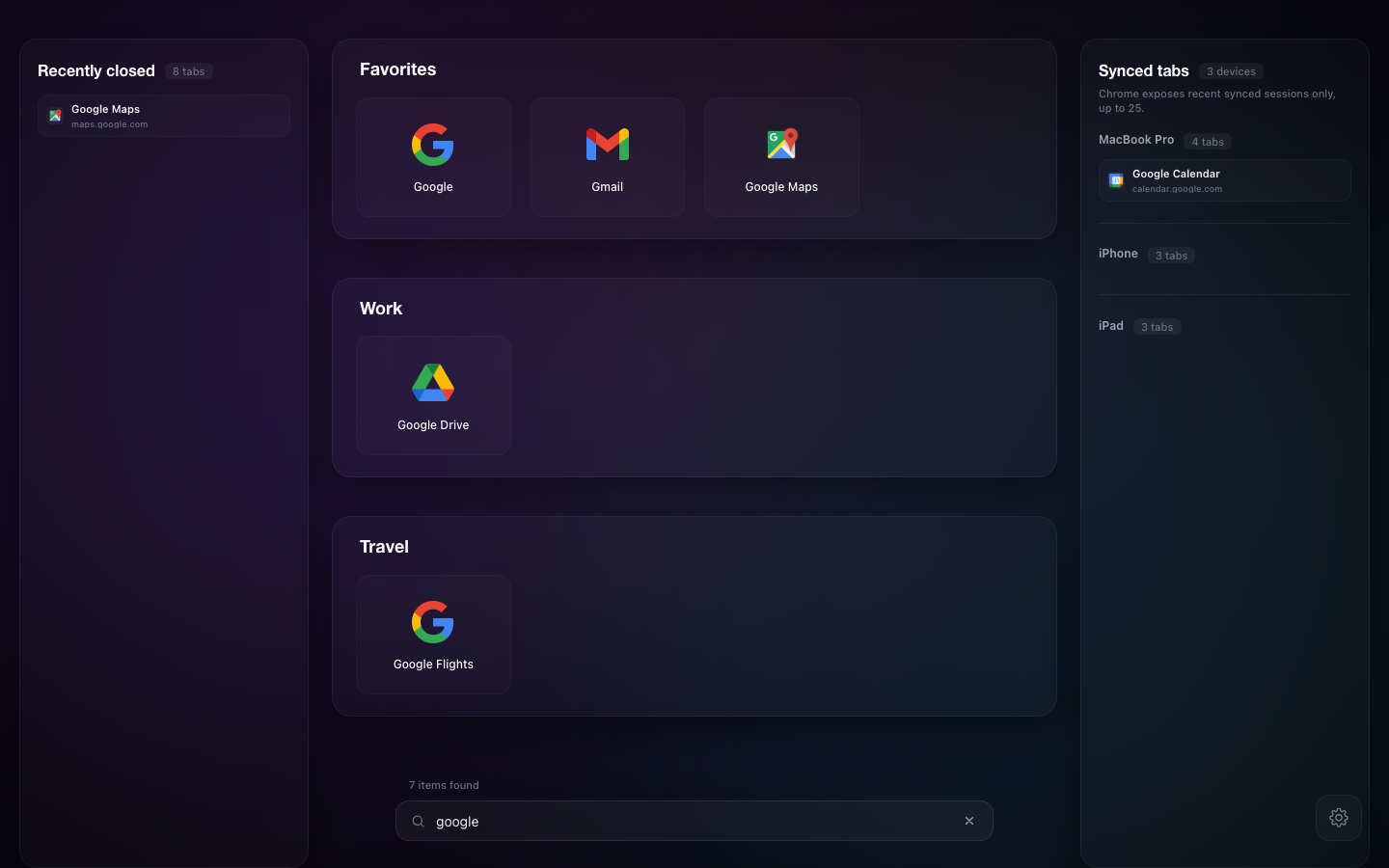Click the "4 tabs" badge beside MacBook Pro
Image resolution: width=1389 pixels, height=868 pixels.
click(x=1208, y=142)
